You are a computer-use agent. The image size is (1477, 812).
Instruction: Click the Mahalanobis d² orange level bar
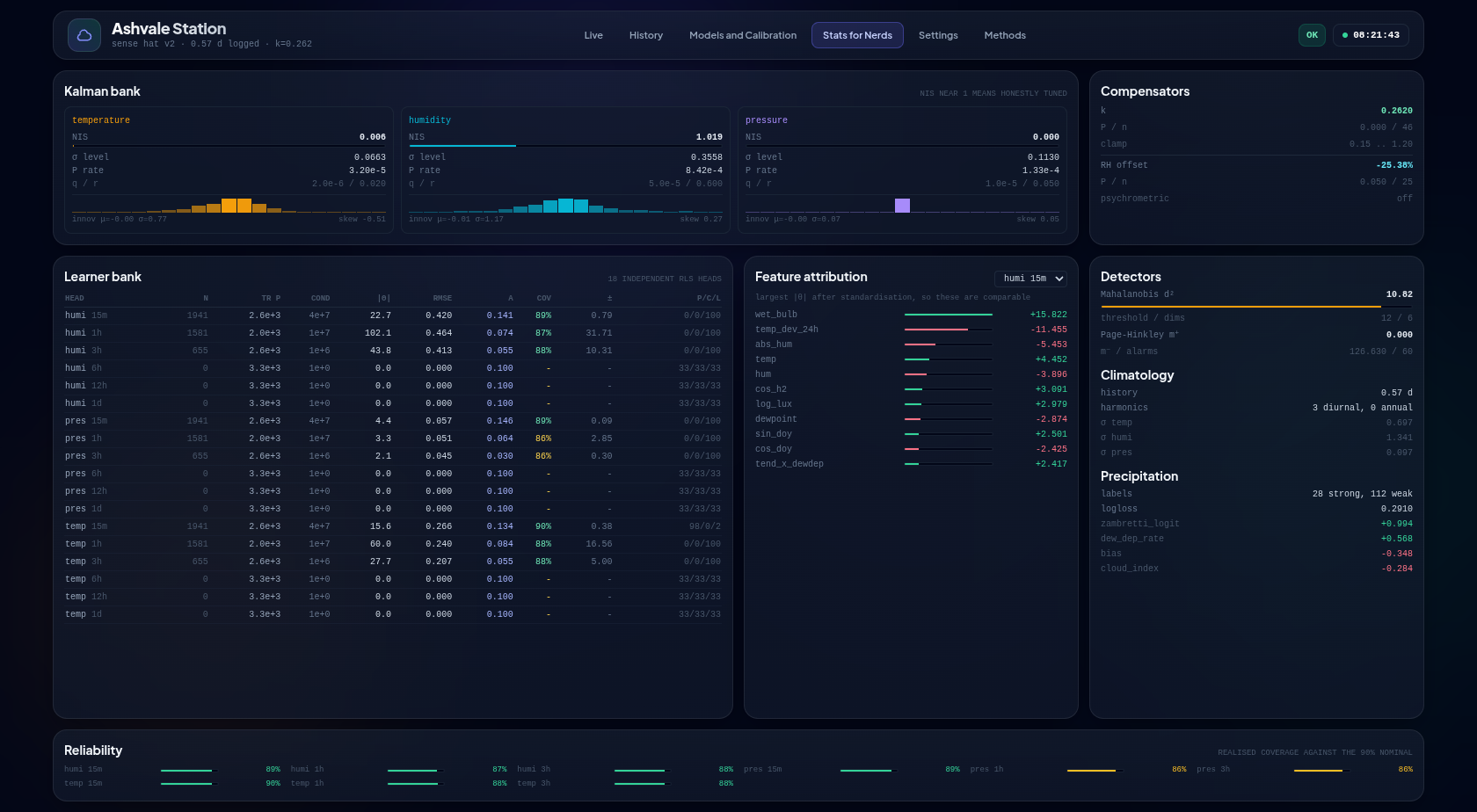point(1256,307)
